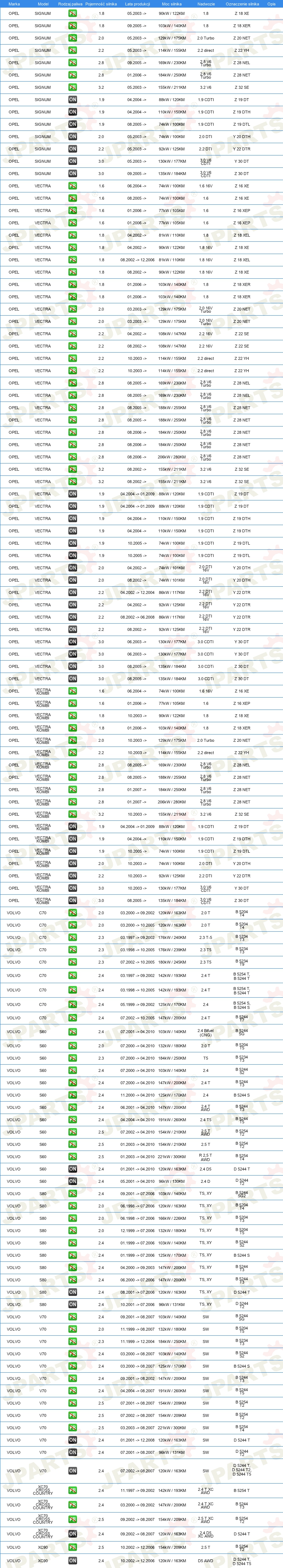Click the '04.2002 -> 12.2004' production years cell
The image size is (283, 1568).
[x=137, y=592]
